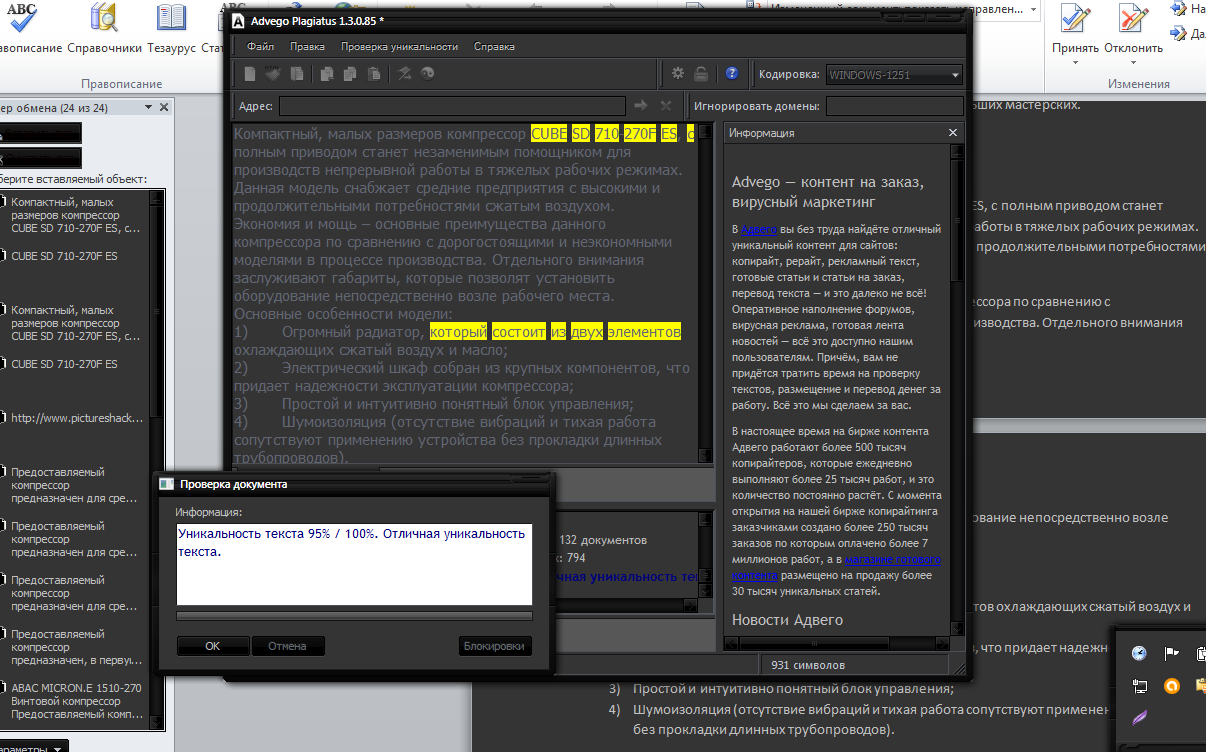Expand the Отклонить dropdown arrow in Word
The height and width of the screenshot is (752, 1206).
tap(1133, 62)
